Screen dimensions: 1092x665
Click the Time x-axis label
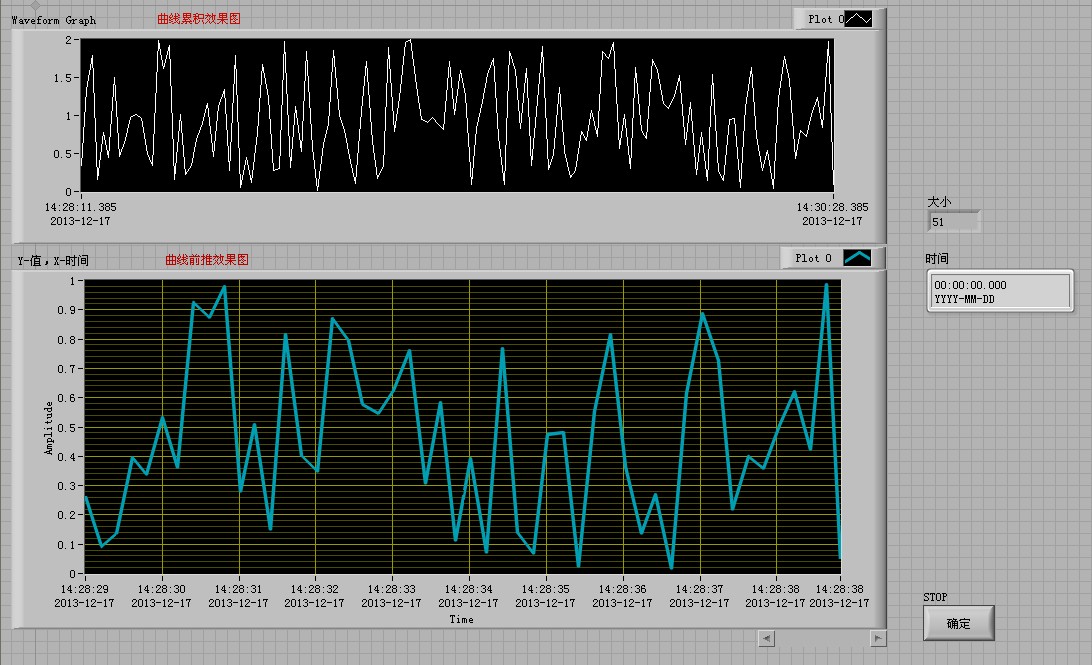click(461, 619)
